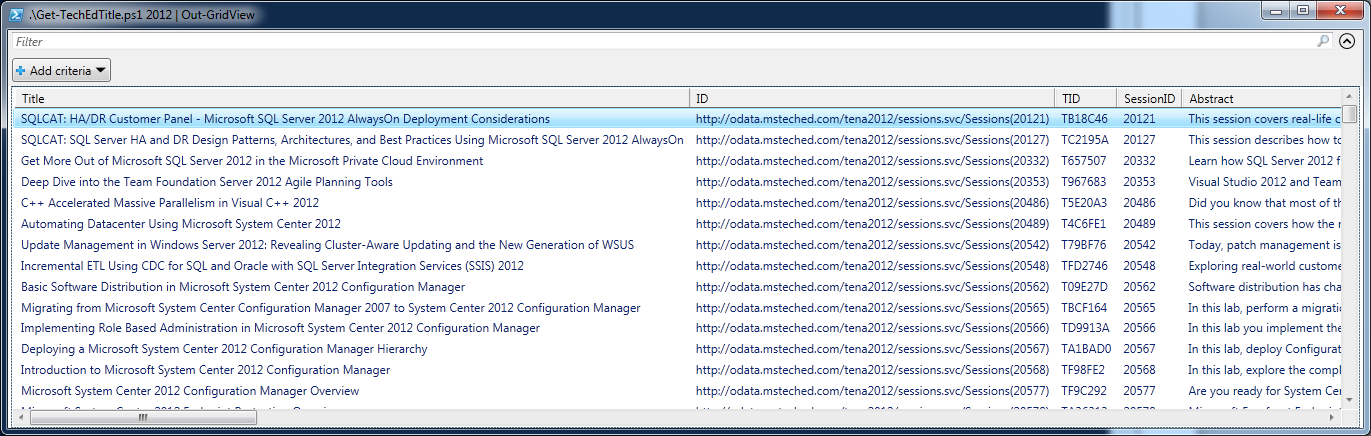
Task: Open the Add criteria dropdown
Action: pos(62,71)
